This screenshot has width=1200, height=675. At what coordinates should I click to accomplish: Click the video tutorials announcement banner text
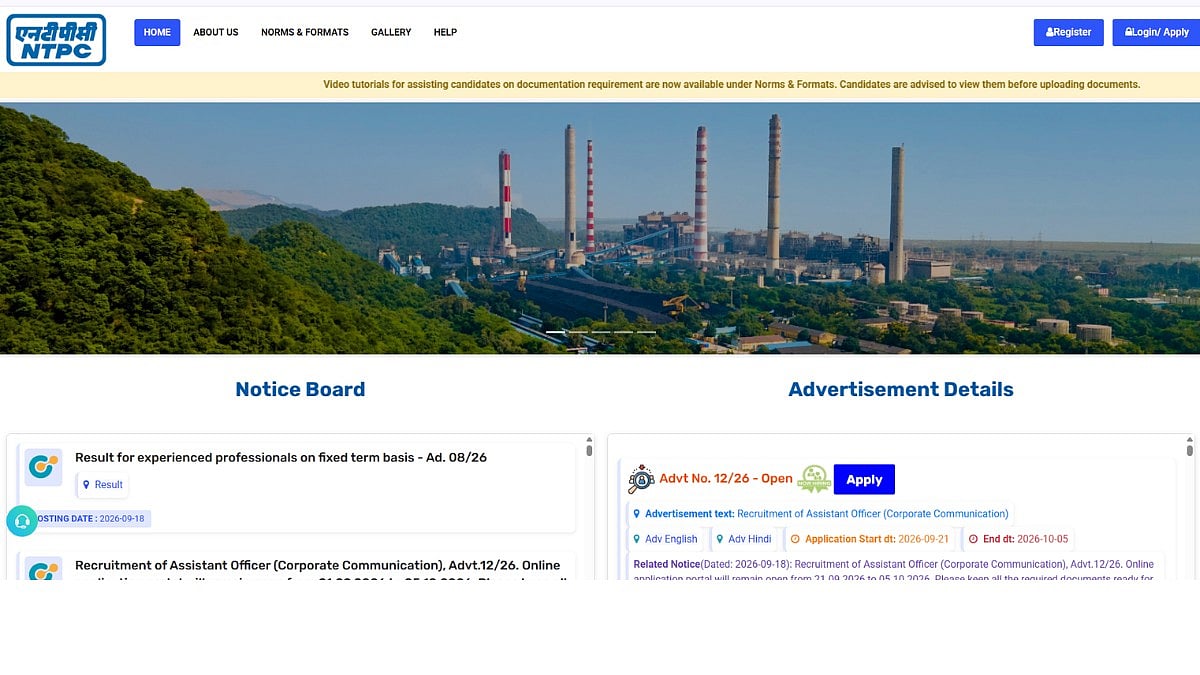coord(731,85)
